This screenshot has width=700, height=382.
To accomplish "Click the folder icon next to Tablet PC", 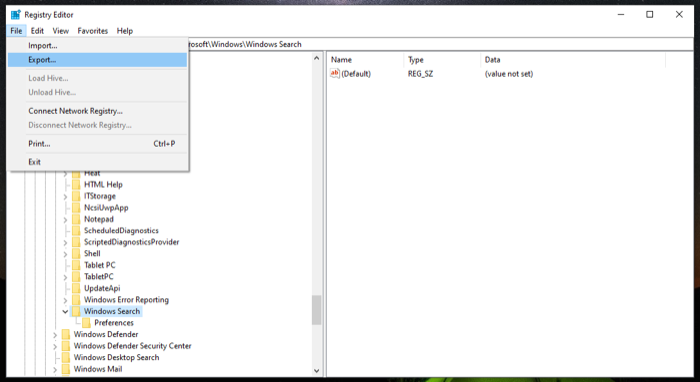I will tap(76, 266).
